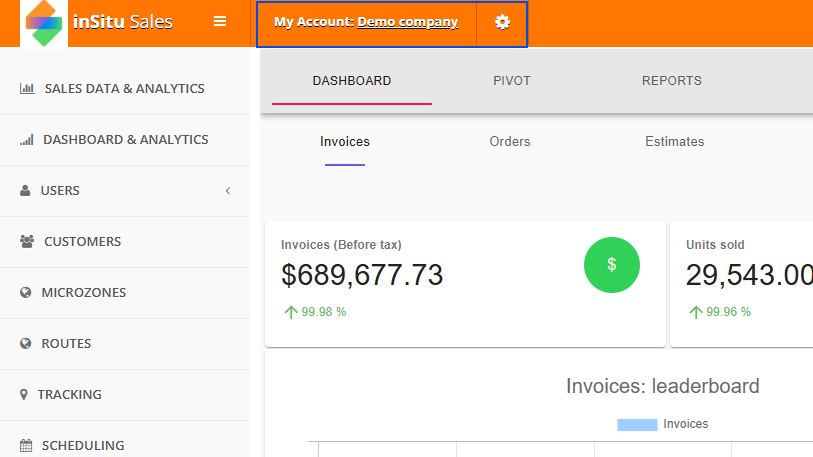Screen dimensions: 813x457
Task: Open the Routes sidebar item
Action: coord(125,343)
